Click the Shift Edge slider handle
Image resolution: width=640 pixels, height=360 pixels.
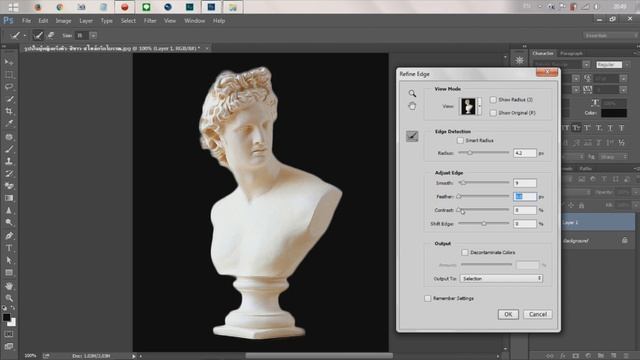click(484, 223)
